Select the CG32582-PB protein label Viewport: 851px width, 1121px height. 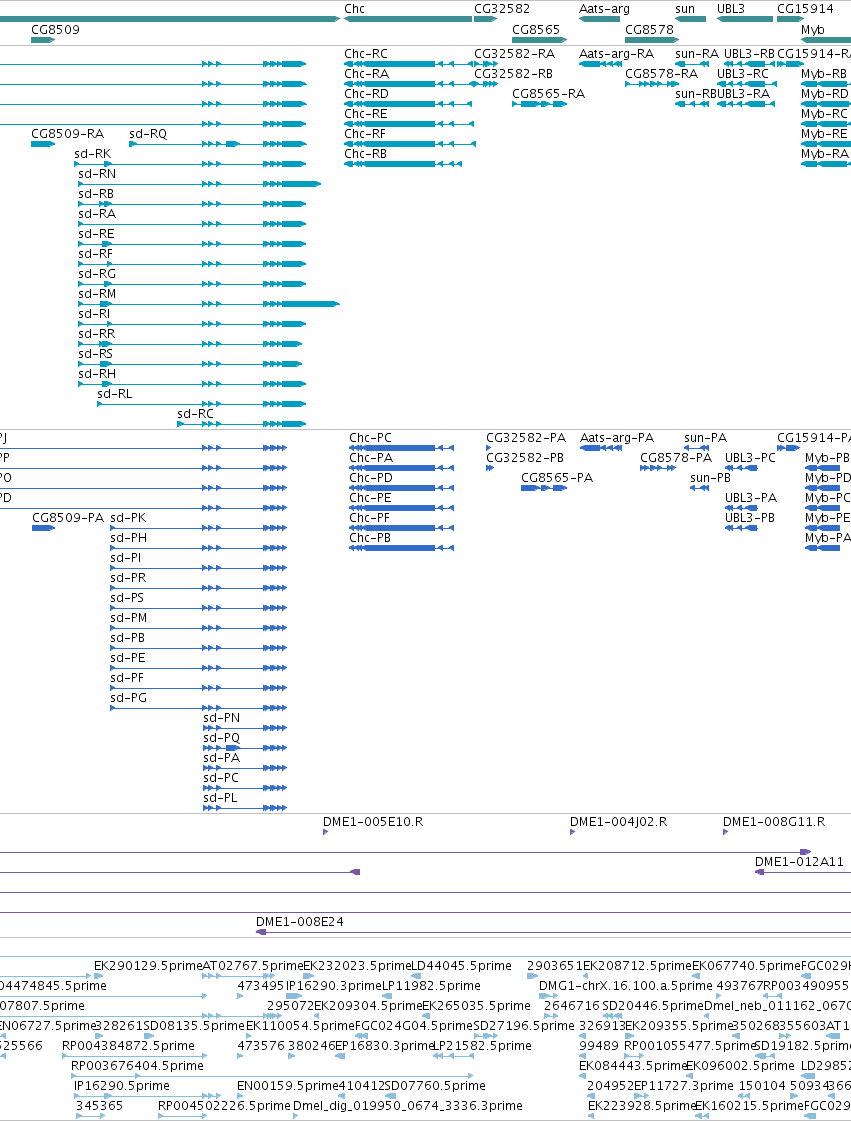(x=525, y=458)
